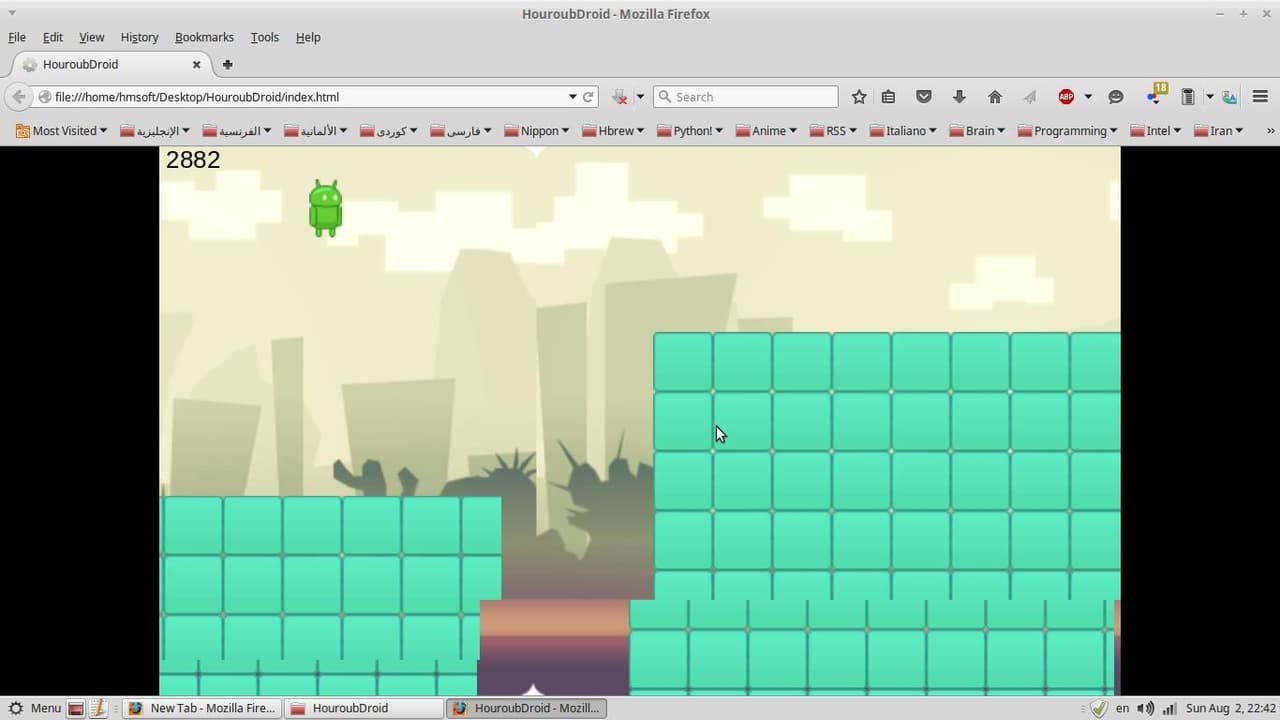The width and height of the screenshot is (1280, 720).
Task: Open the system Menu button
Action: pos(34,708)
